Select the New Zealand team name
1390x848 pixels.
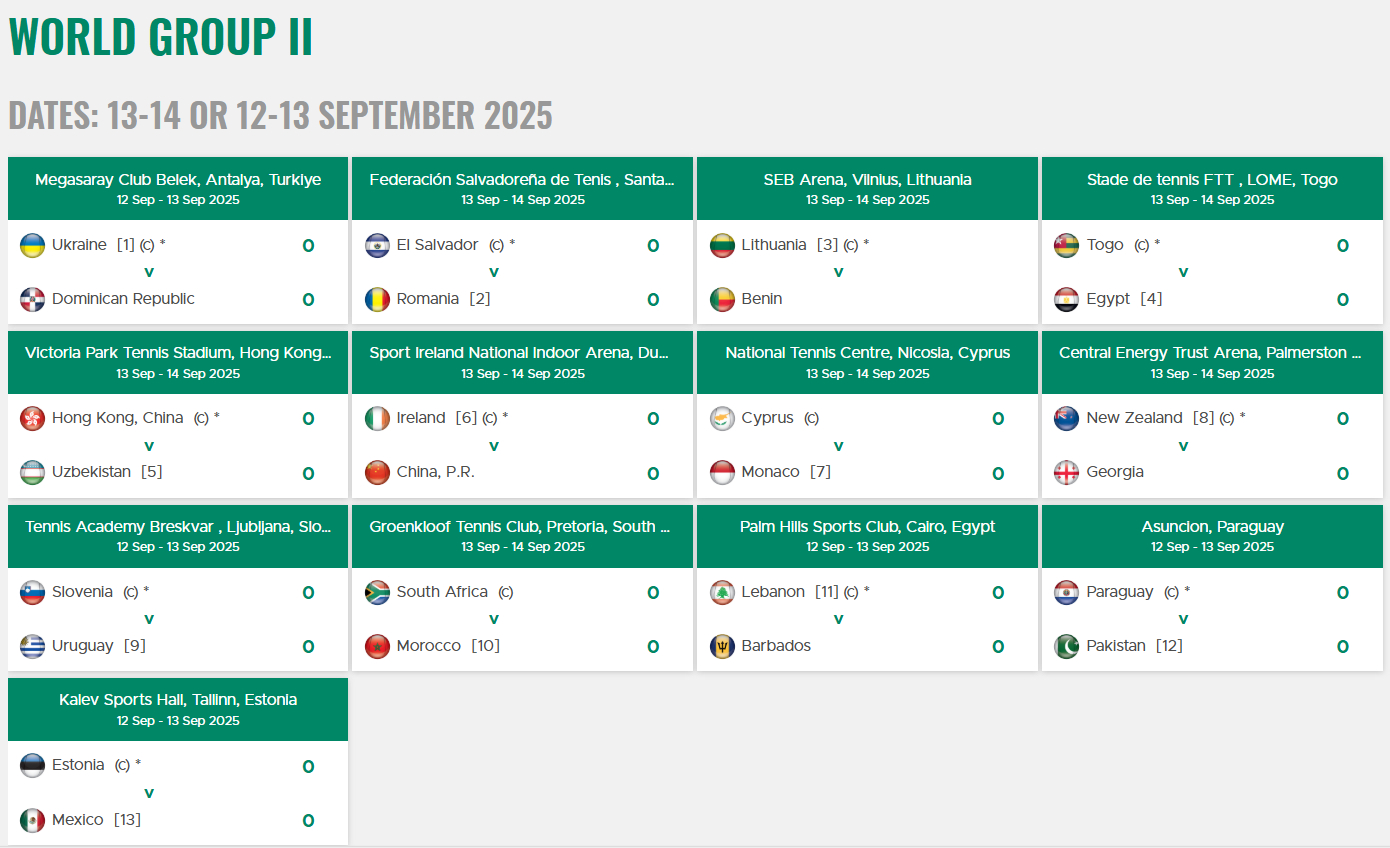1134,418
